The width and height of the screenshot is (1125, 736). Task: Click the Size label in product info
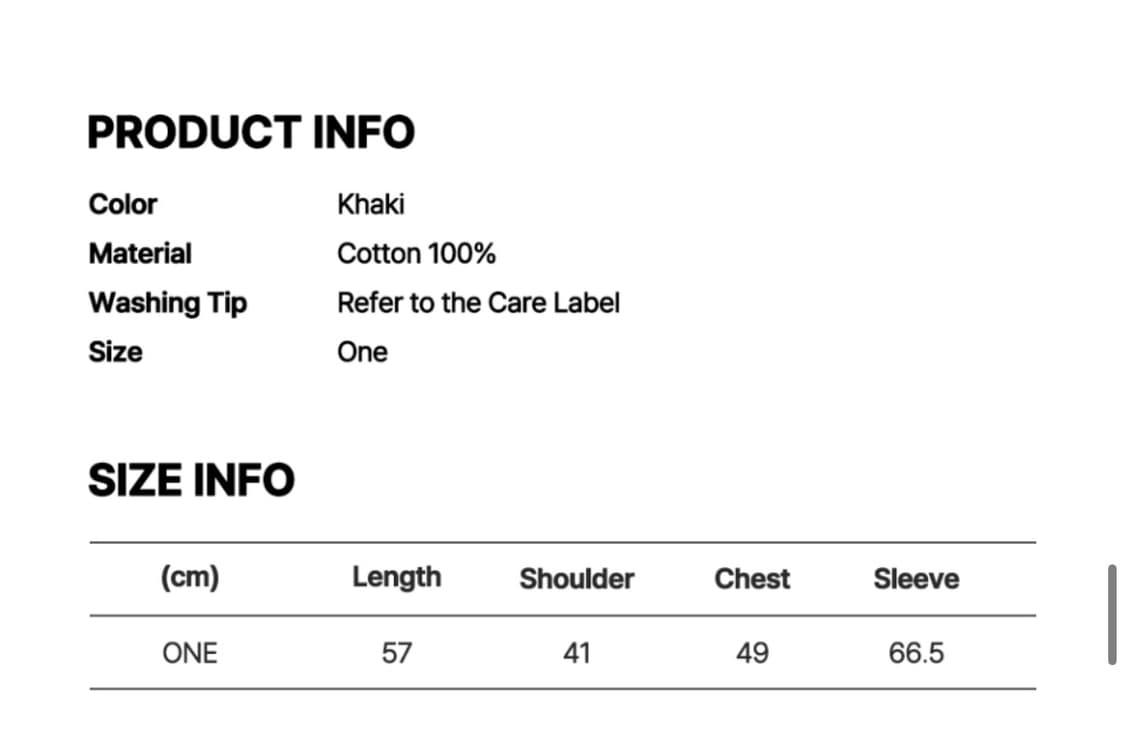[x=115, y=352]
